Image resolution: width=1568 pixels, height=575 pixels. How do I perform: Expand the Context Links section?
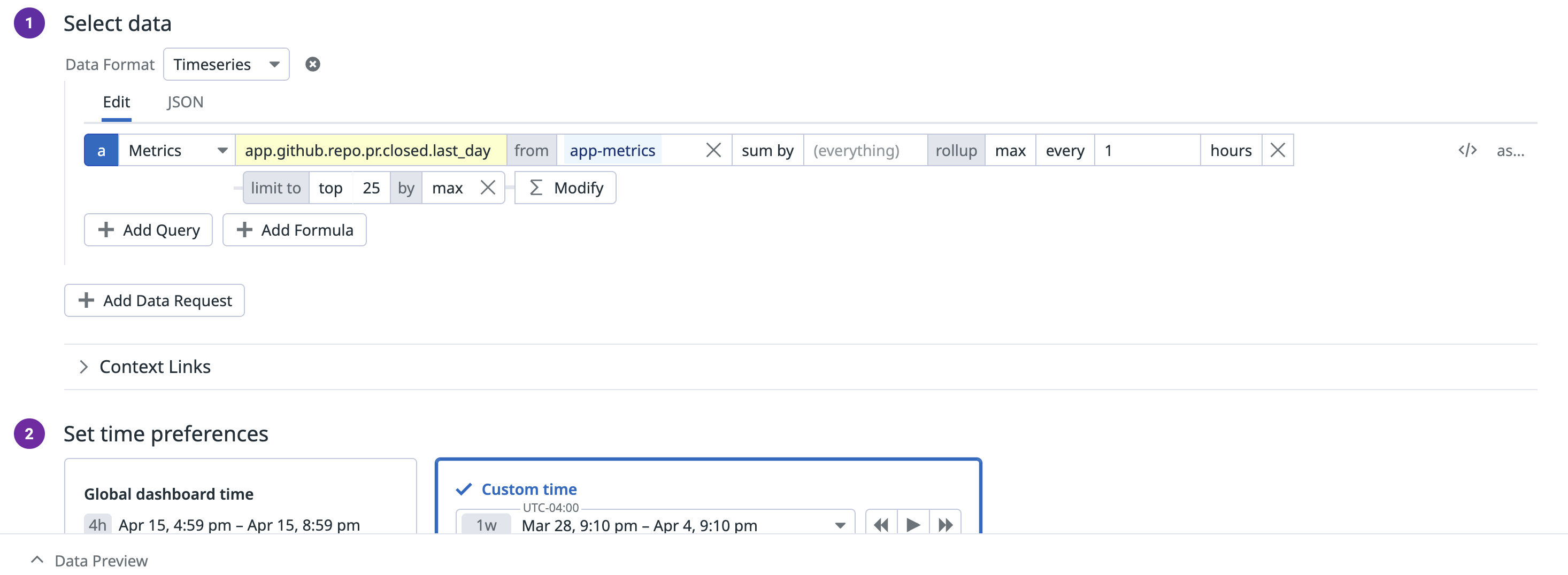pos(155,367)
